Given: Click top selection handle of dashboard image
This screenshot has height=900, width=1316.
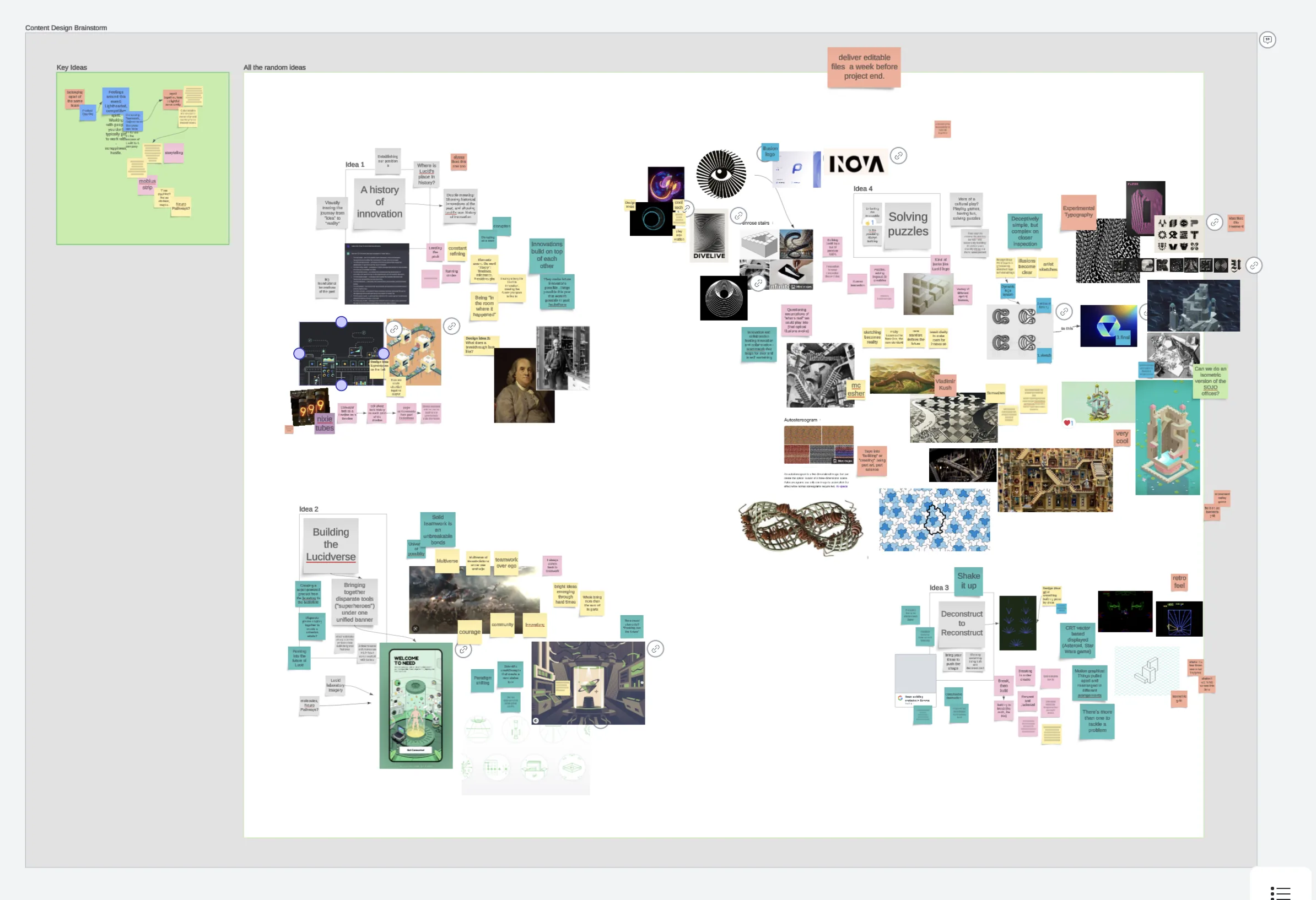Looking at the screenshot, I should coord(342,322).
